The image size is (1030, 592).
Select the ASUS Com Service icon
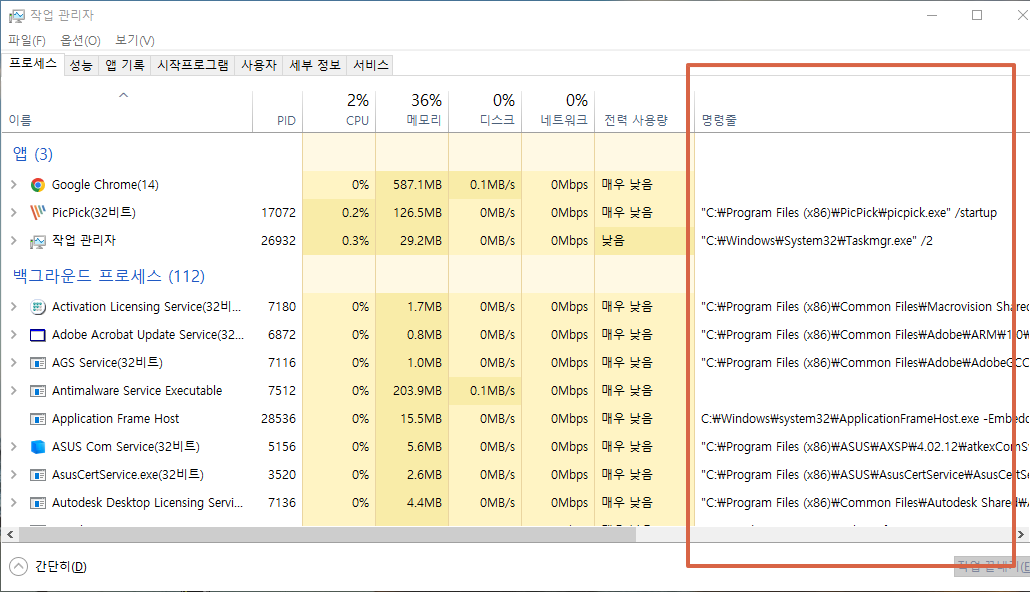(37, 446)
